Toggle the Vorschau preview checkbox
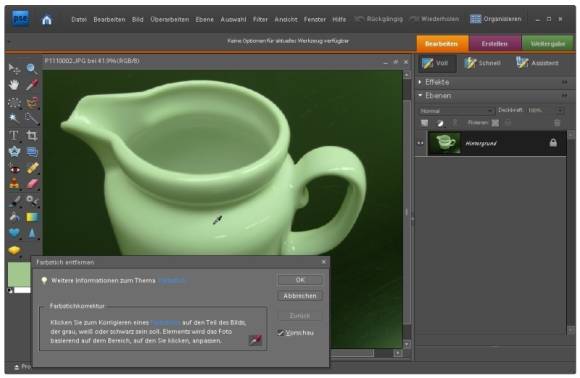Screen dimensions: 580x378 click(281, 333)
